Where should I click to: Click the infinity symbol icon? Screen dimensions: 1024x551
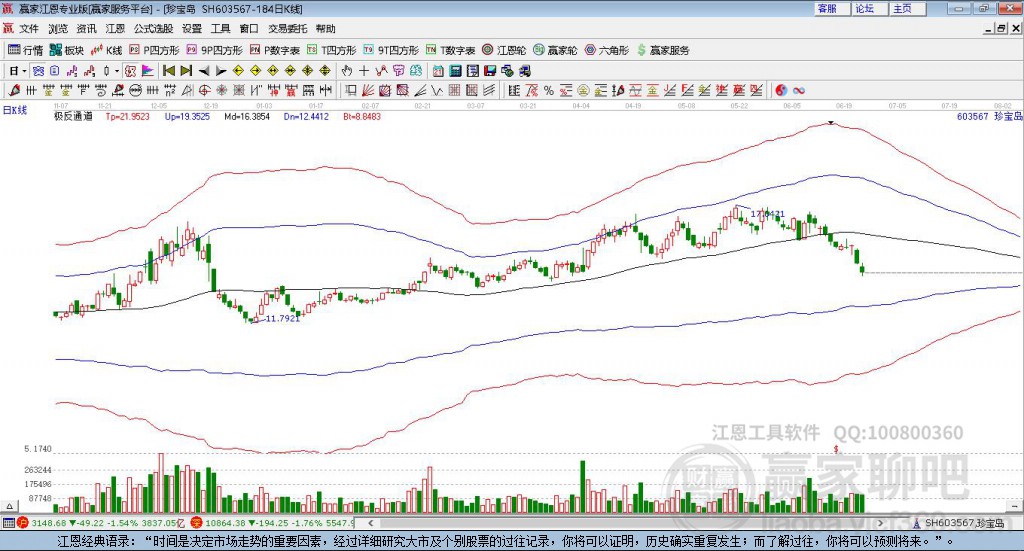point(798,90)
